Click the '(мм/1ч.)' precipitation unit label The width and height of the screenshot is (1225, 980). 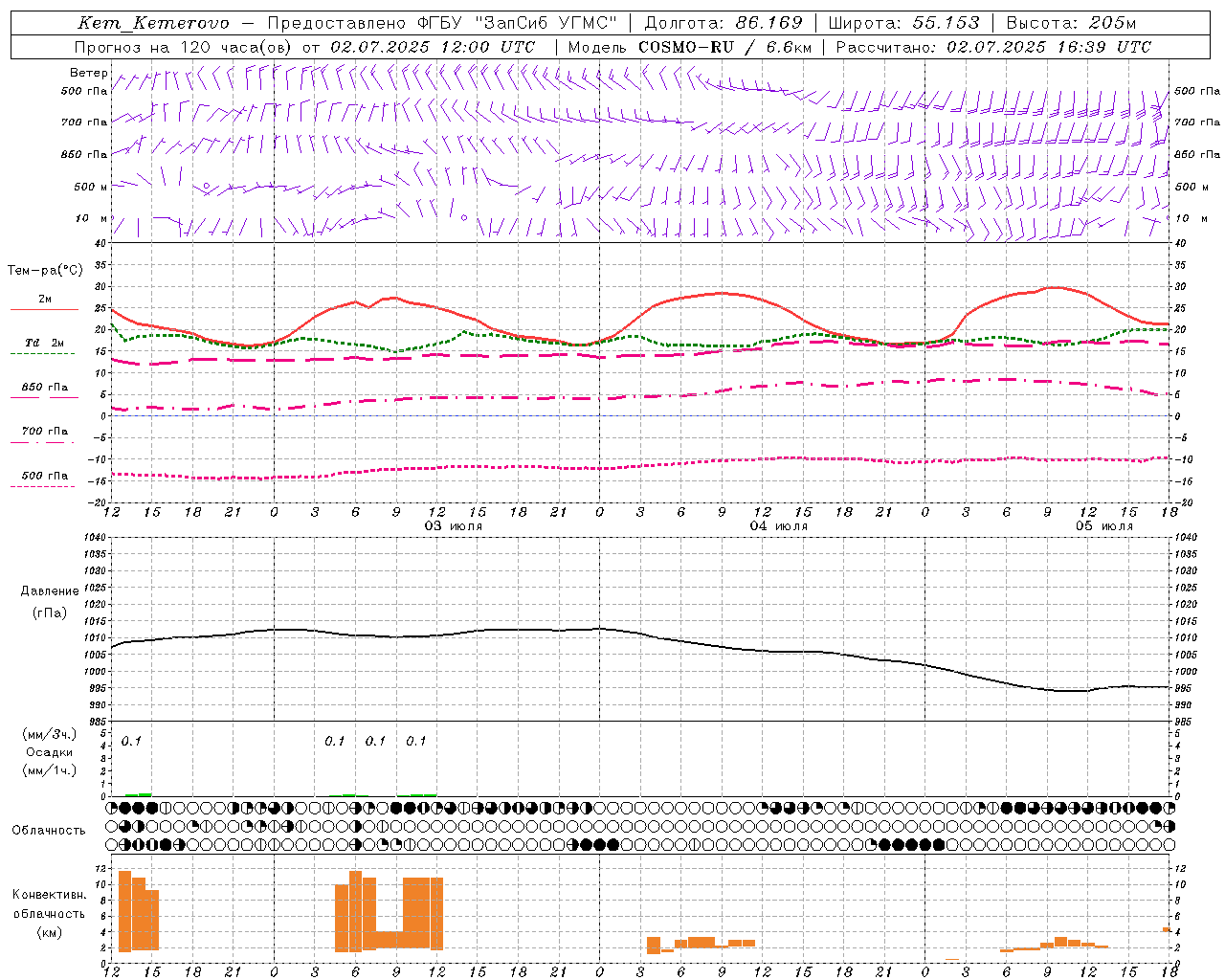pos(50,770)
